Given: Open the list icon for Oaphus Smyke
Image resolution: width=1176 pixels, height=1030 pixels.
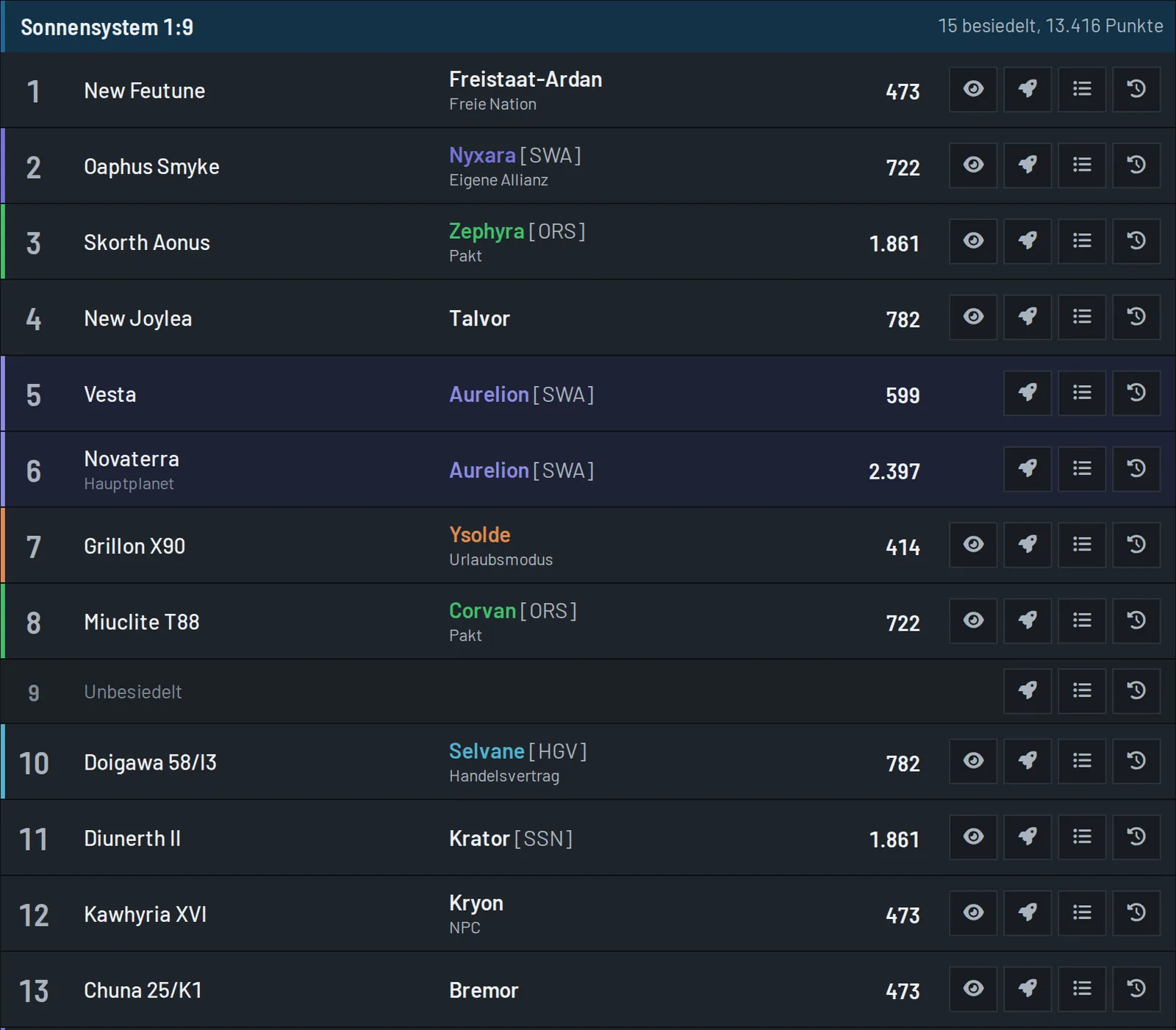Looking at the screenshot, I should pyautogui.click(x=1082, y=165).
